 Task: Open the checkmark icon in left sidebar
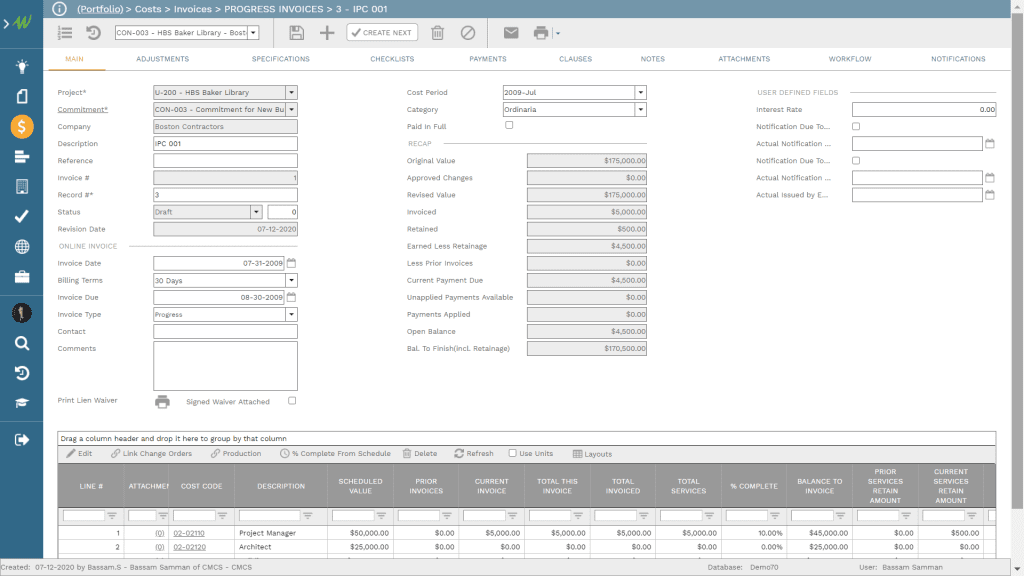point(22,216)
